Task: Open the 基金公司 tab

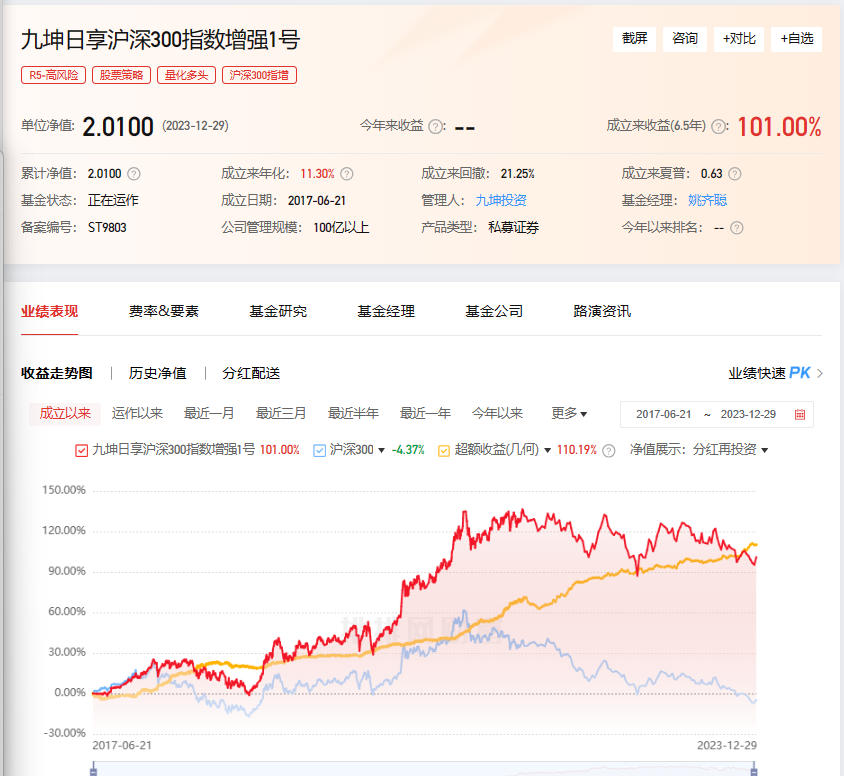Action: coord(494,311)
